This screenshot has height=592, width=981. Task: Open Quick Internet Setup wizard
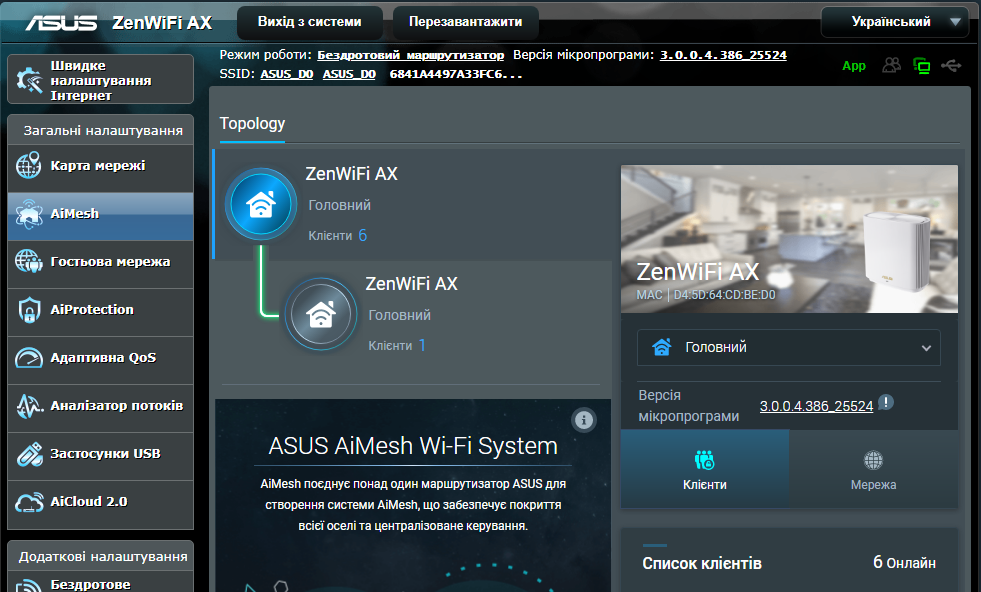click(101, 79)
